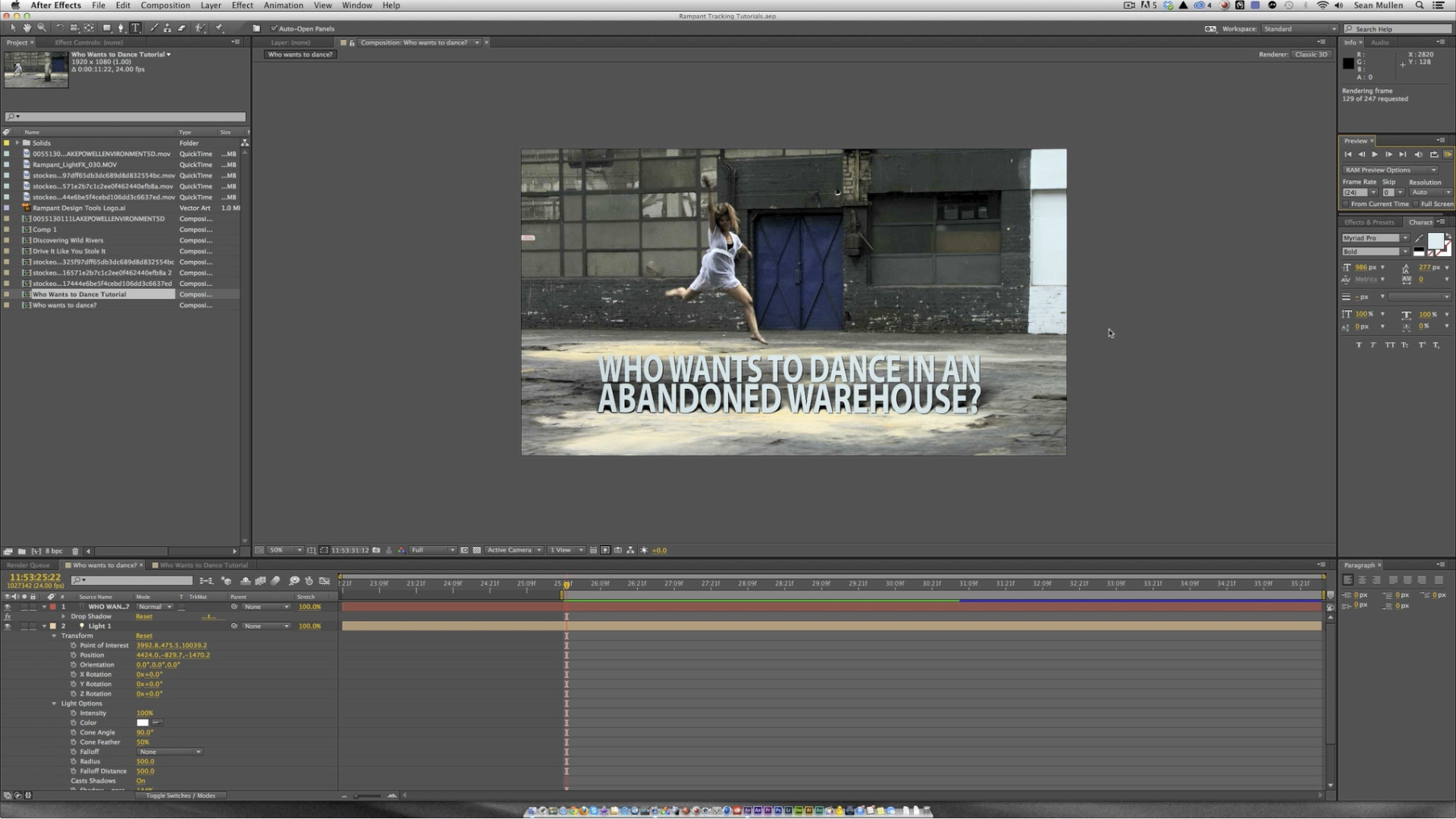The height and width of the screenshot is (819, 1456).
Task: Click the Light 1 Color swatch
Action: point(143,722)
